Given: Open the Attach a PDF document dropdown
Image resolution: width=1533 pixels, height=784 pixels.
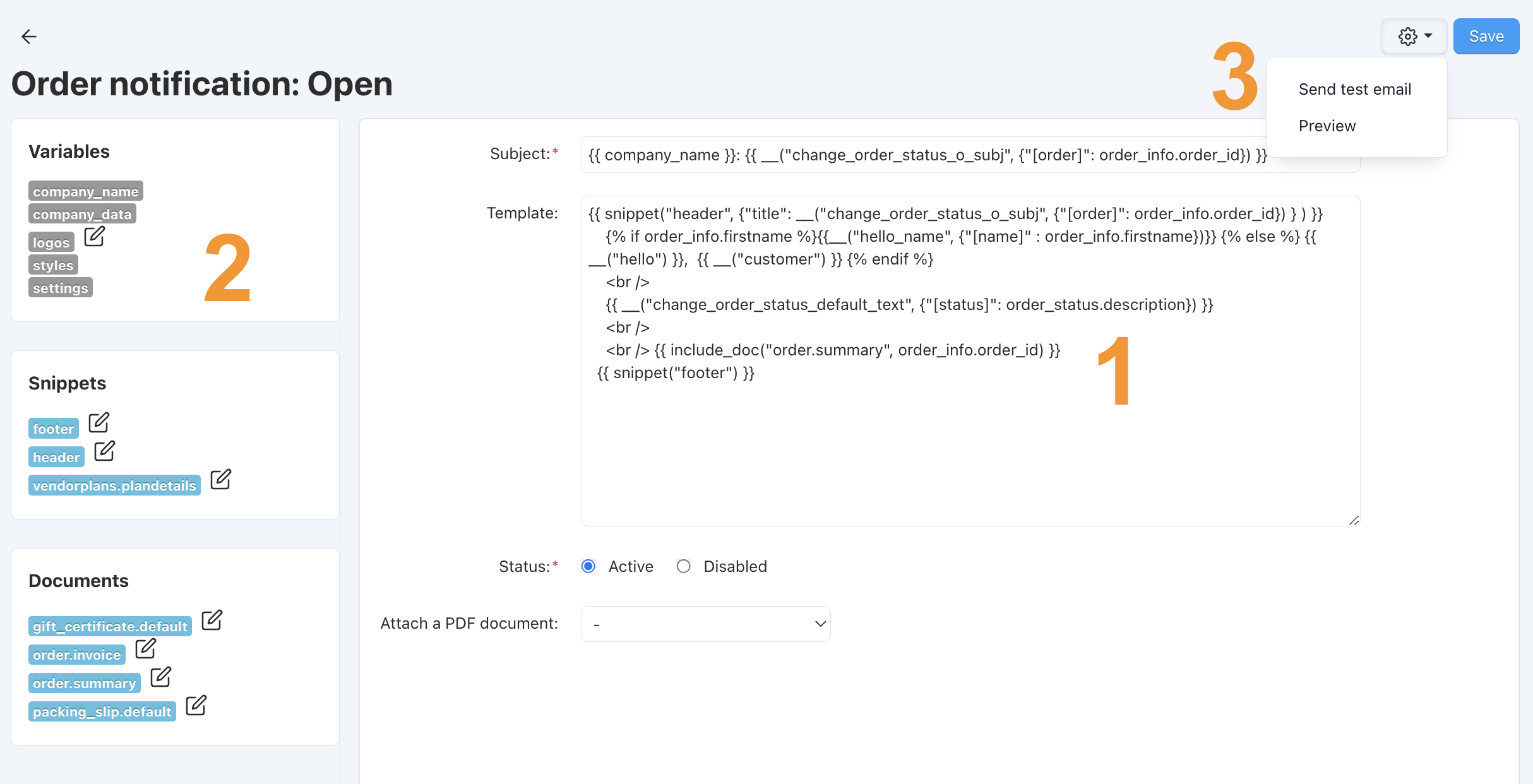Looking at the screenshot, I should tap(706, 624).
